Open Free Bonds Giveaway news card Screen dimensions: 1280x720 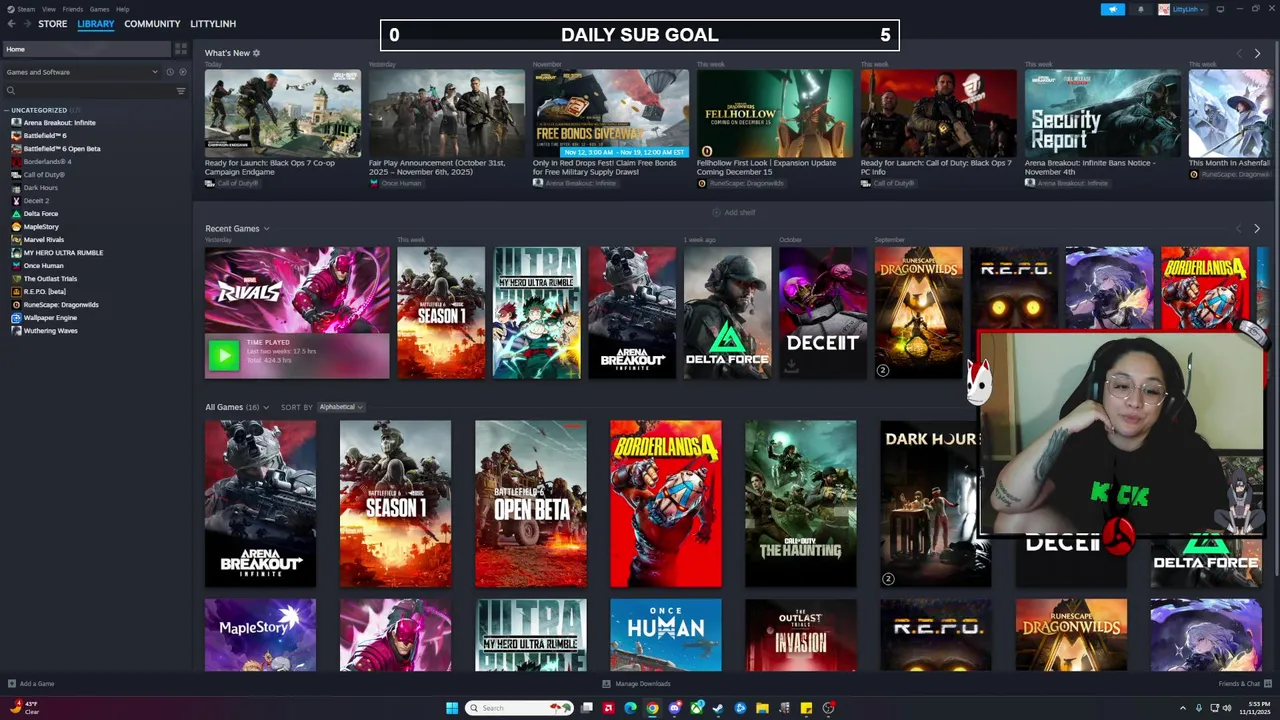pos(611,113)
